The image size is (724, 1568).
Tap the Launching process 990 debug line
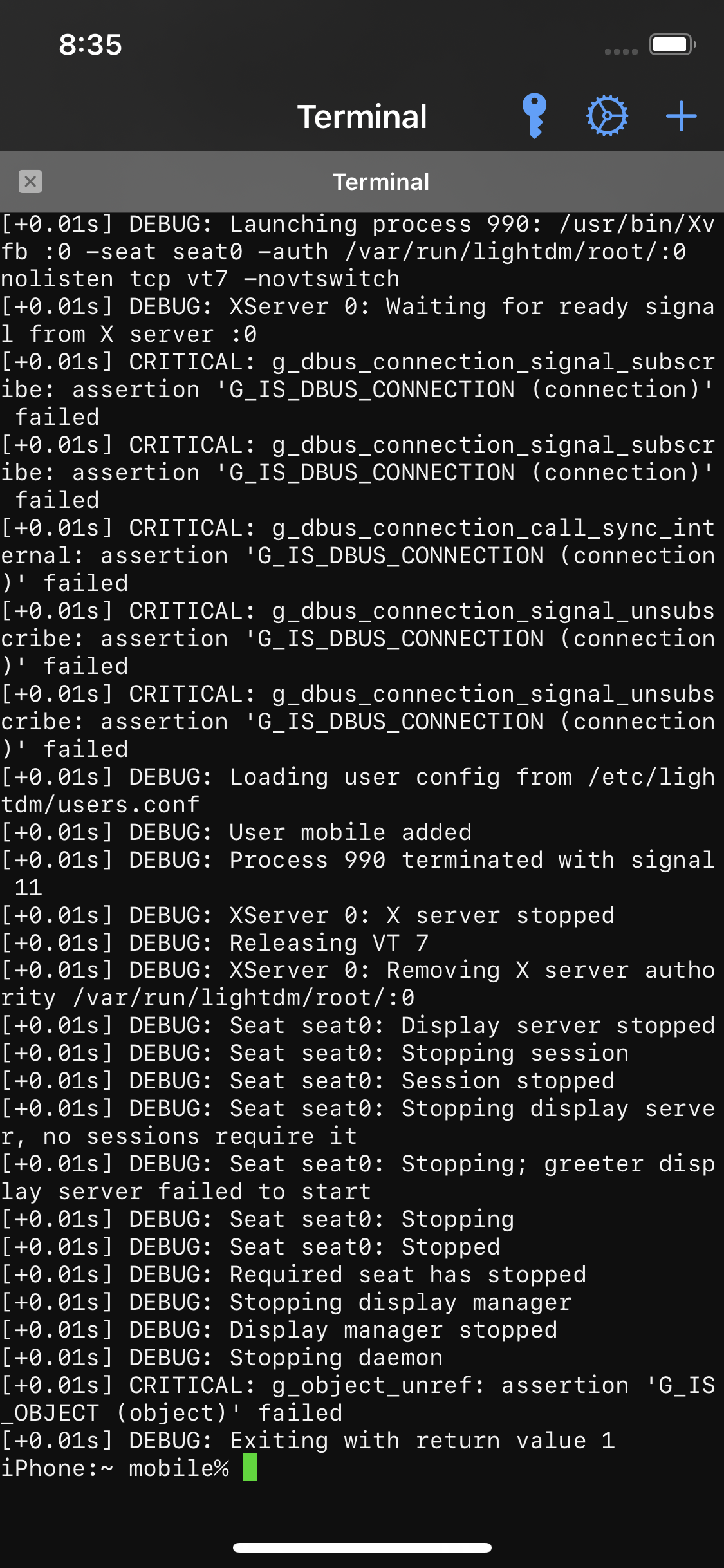coord(357,223)
